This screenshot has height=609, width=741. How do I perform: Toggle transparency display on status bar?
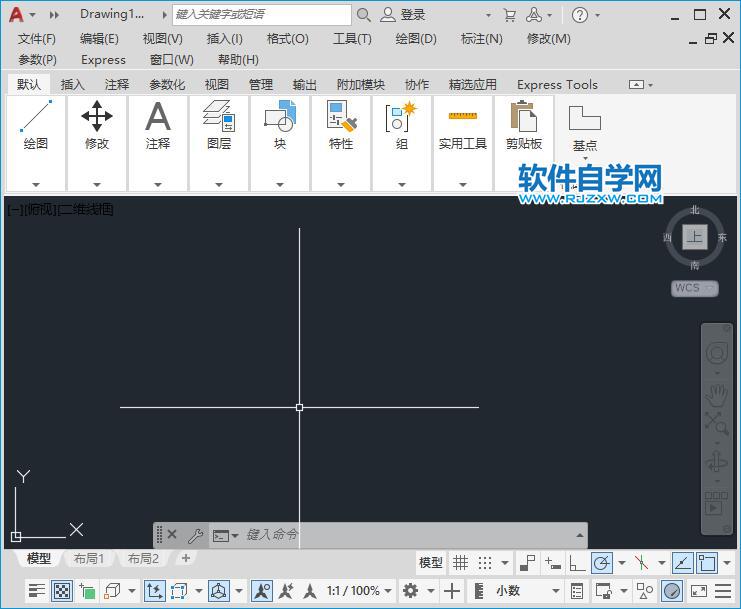coord(61,591)
